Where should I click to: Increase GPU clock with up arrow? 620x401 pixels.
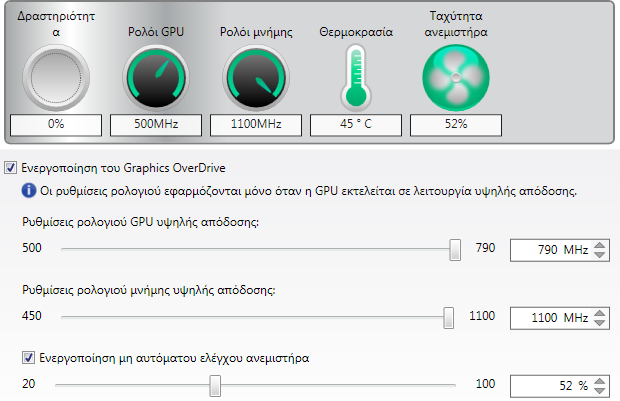[599, 246]
